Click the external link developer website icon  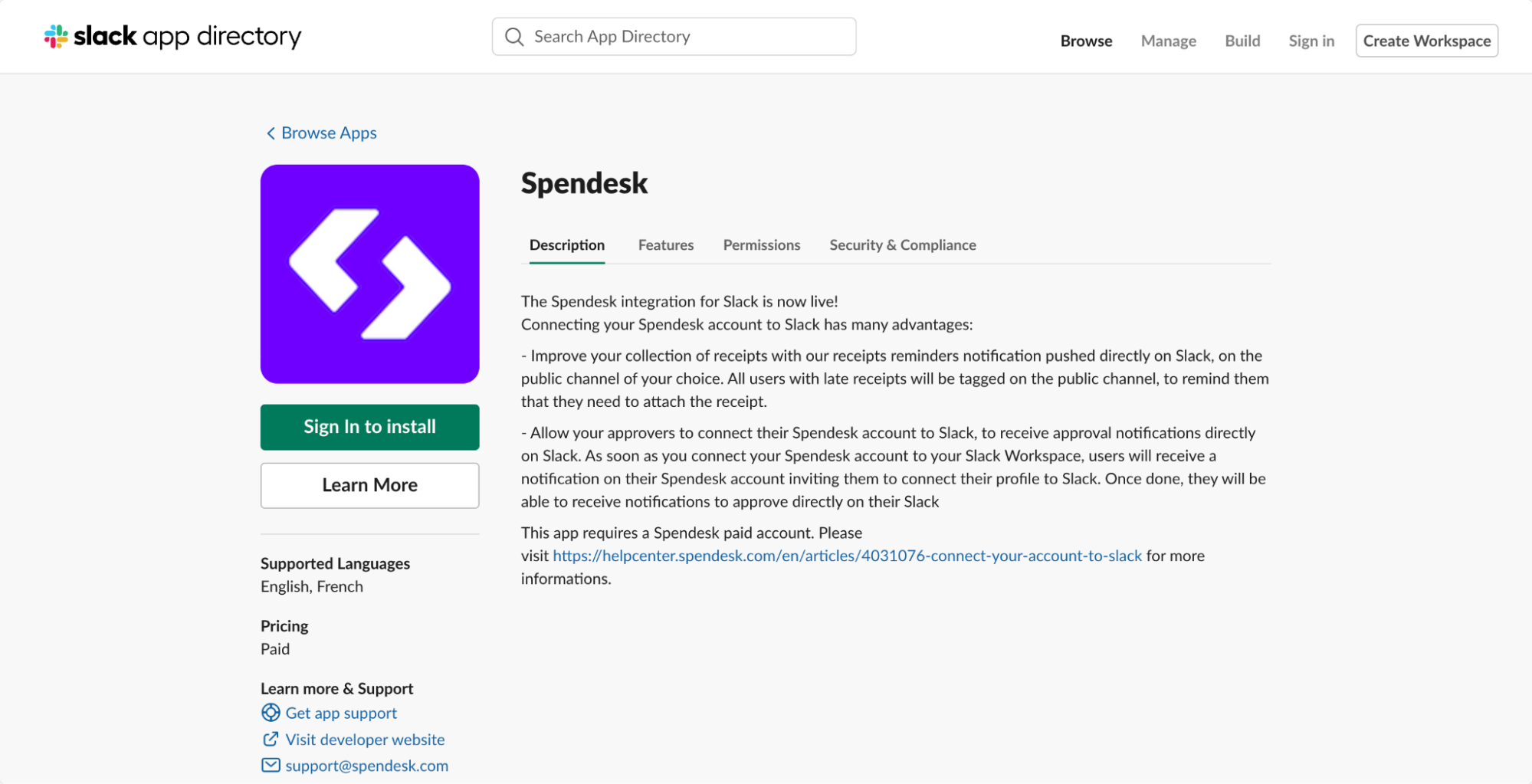tap(271, 739)
